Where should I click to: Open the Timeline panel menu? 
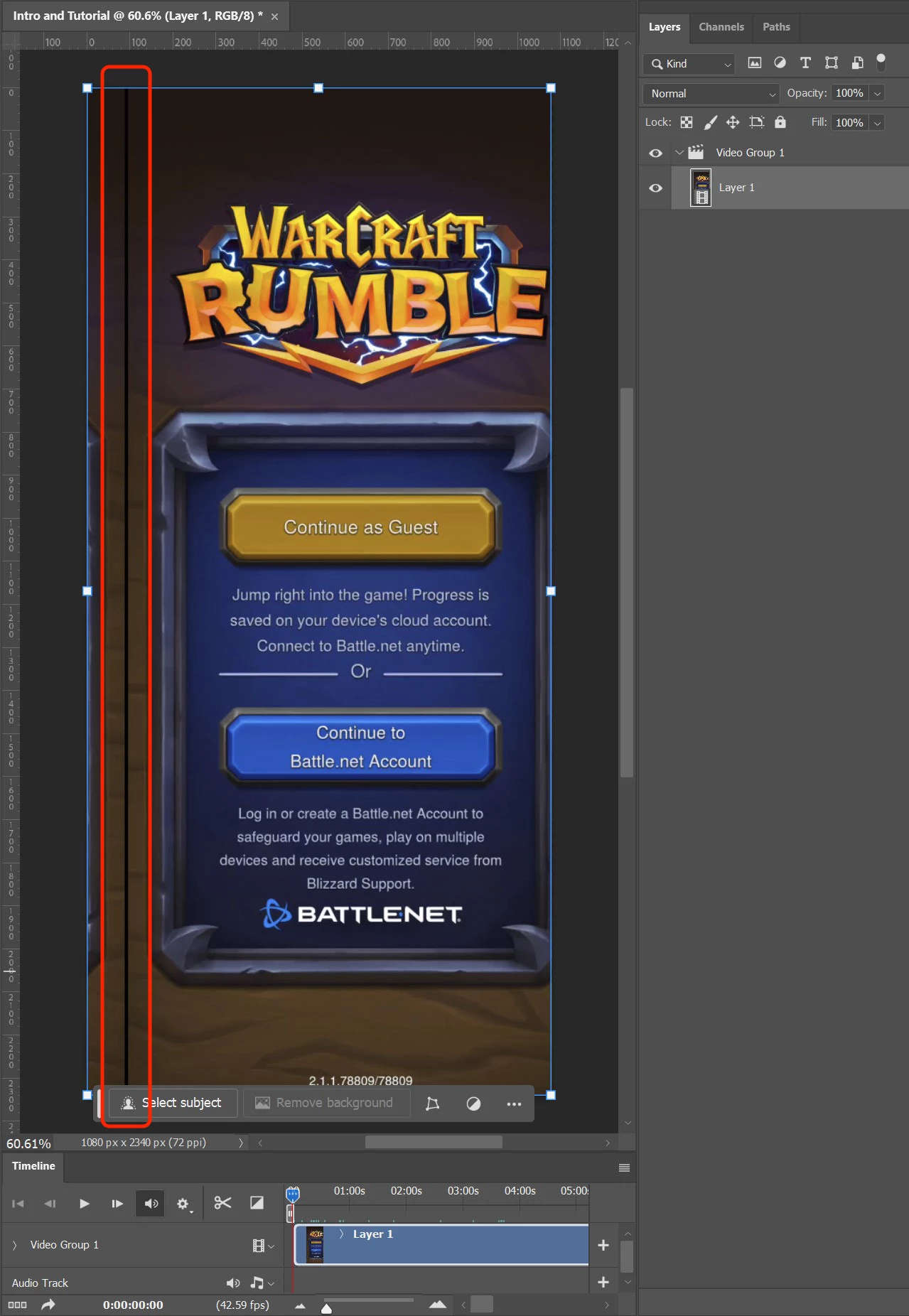pos(624,1167)
